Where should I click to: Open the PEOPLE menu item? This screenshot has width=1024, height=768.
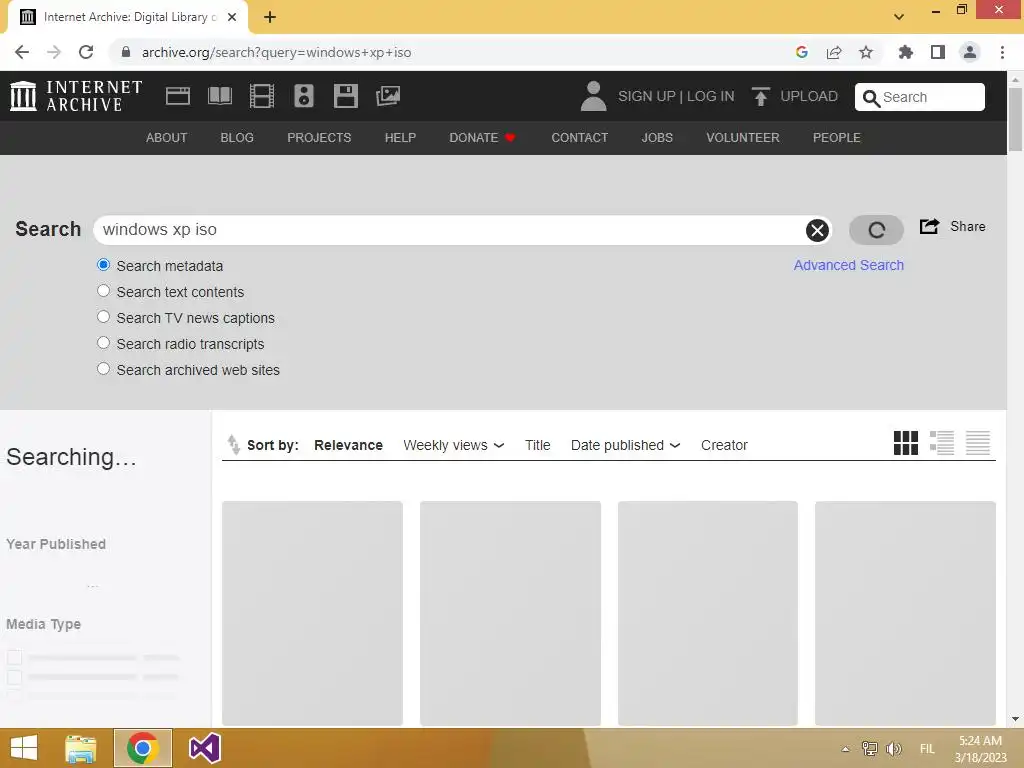[x=837, y=138]
